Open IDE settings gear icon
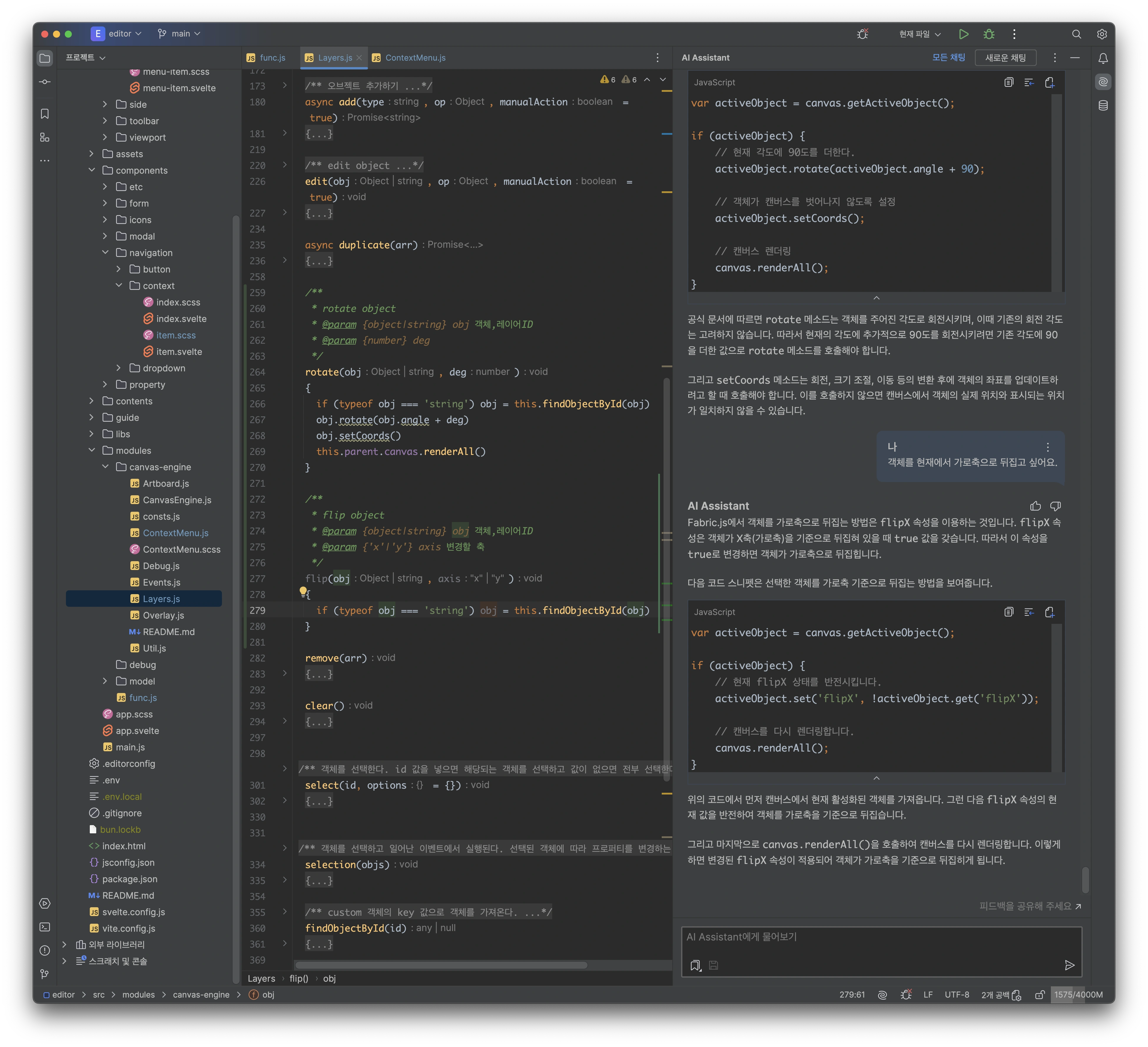This screenshot has width=1148, height=1047. tap(1102, 34)
